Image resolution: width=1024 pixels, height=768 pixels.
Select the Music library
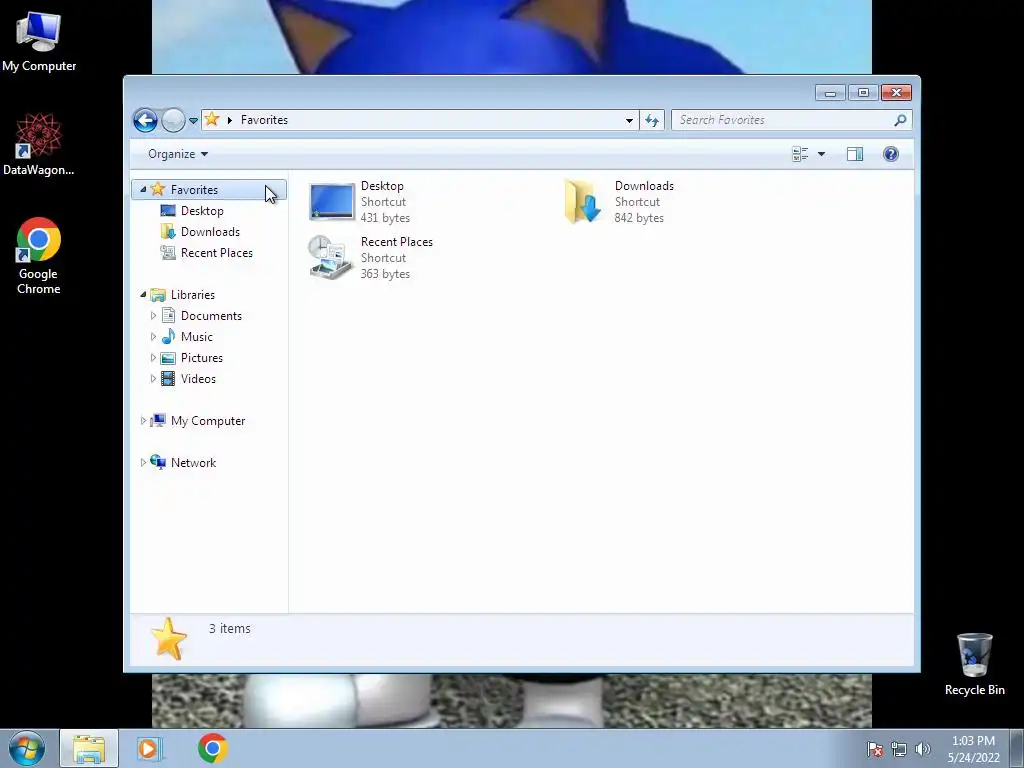coord(197,337)
